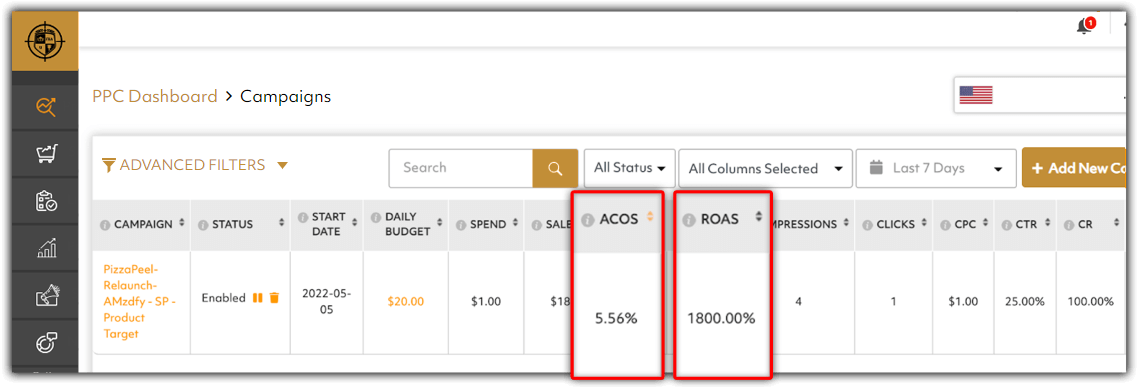Screen dimensions: 1138x388
Task: Open the bar chart growth sidebar icon
Action: tap(46, 249)
